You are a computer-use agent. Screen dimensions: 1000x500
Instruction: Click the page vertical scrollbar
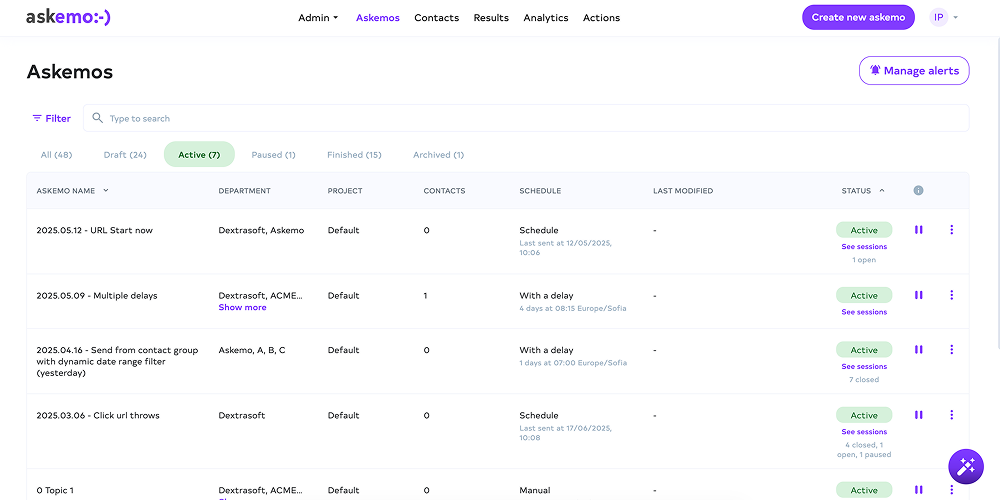tap(997, 191)
